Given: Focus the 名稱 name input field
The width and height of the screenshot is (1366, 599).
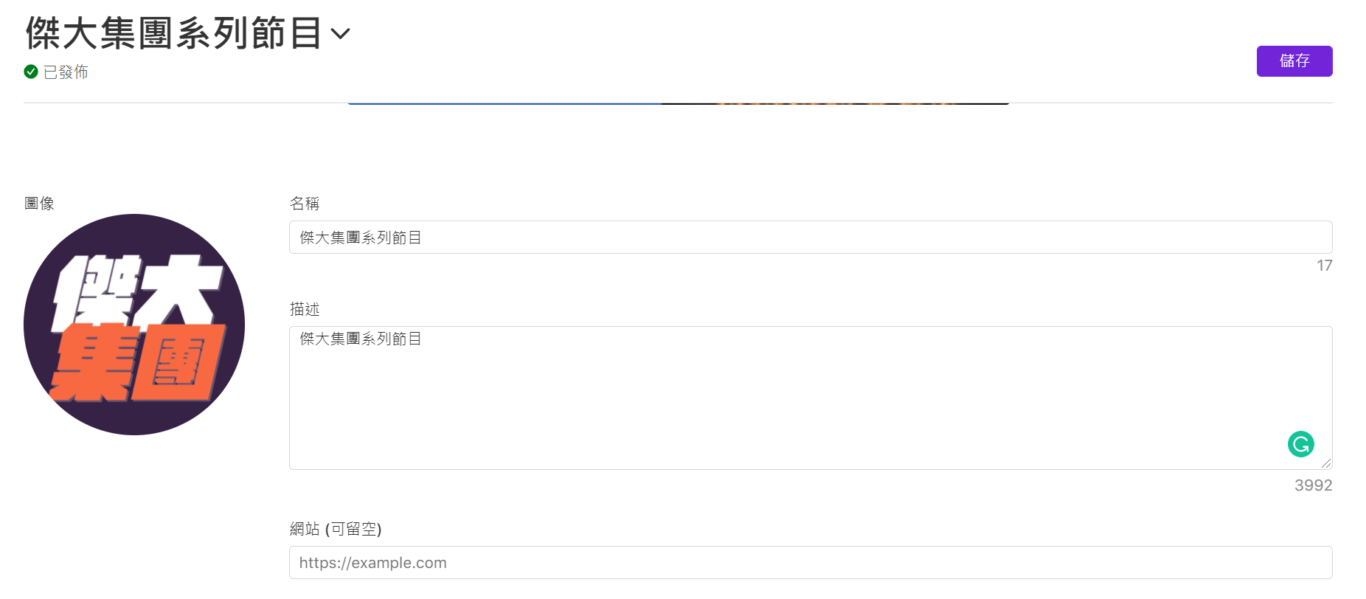Looking at the screenshot, I should point(810,237).
